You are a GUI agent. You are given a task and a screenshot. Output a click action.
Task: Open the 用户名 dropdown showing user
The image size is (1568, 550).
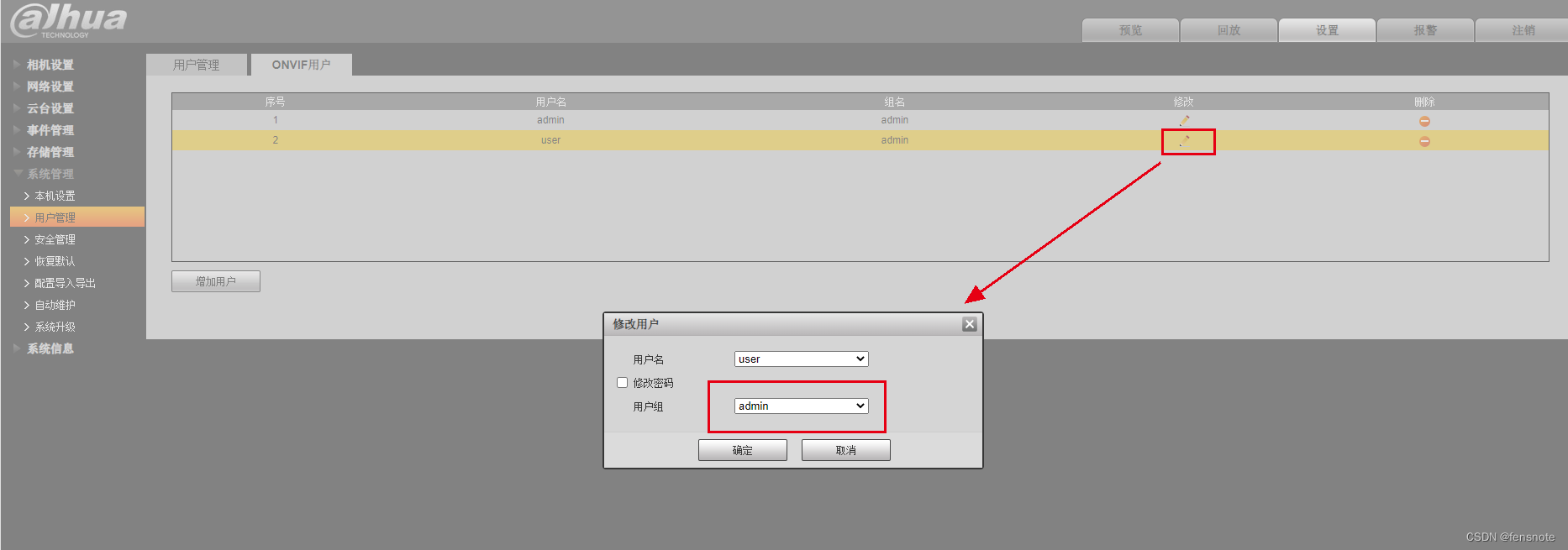point(802,359)
